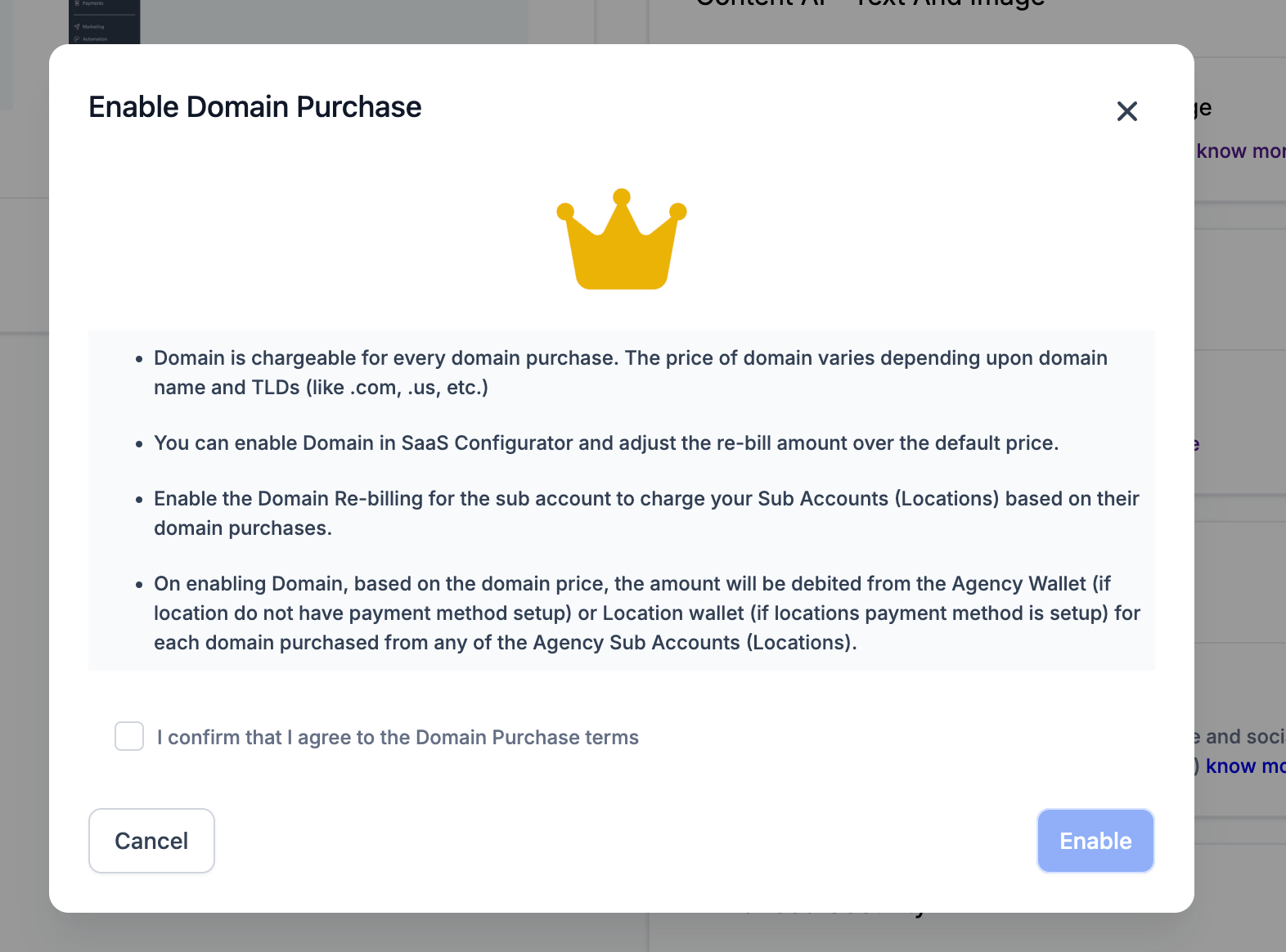The height and width of the screenshot is (952, 1286).
Task: Click the SaaS Configurator bullet text
Action: pos(606,442)
